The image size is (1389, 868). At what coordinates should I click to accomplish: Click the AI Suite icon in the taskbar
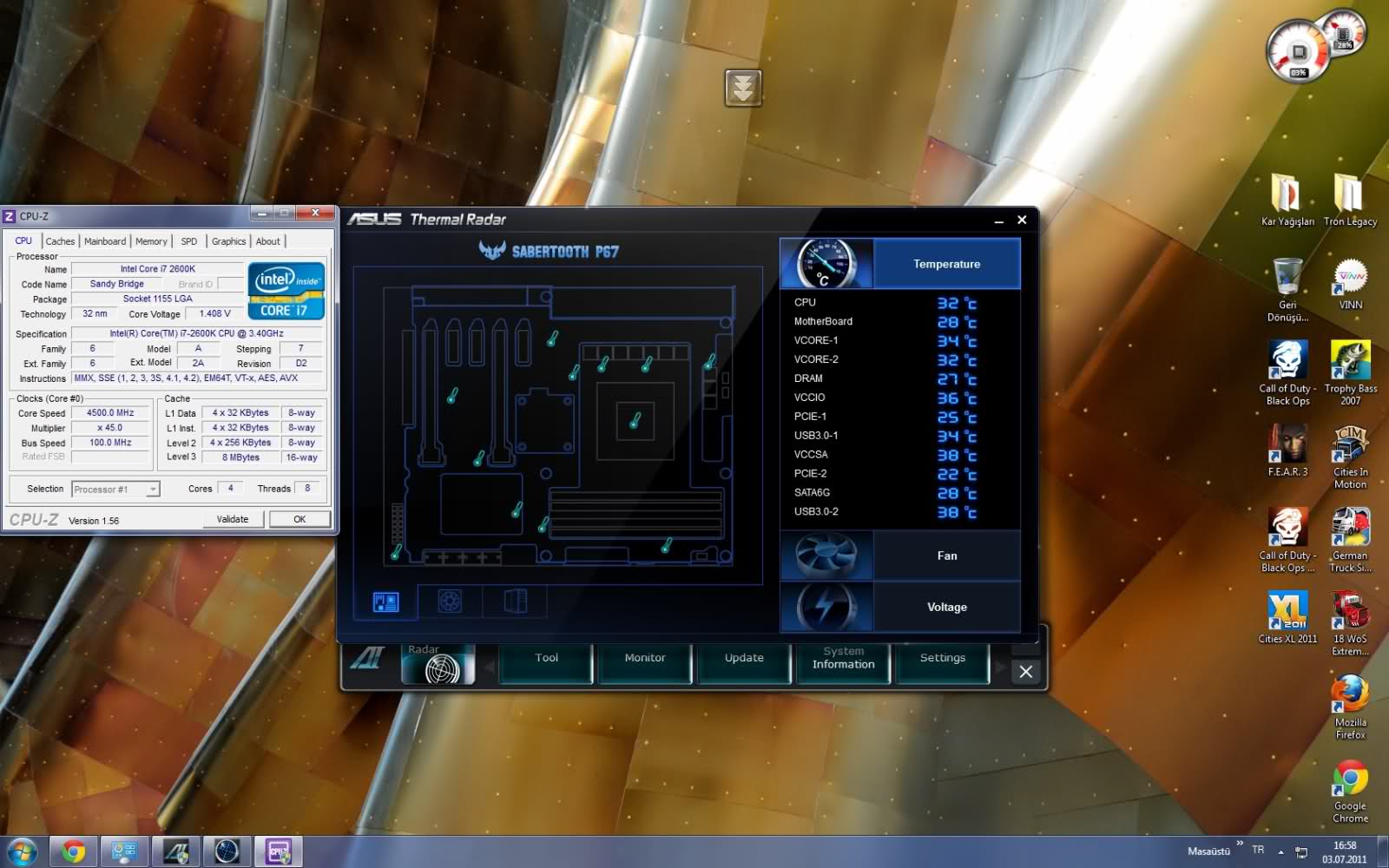pyautogui.click(x=176, y=852)
